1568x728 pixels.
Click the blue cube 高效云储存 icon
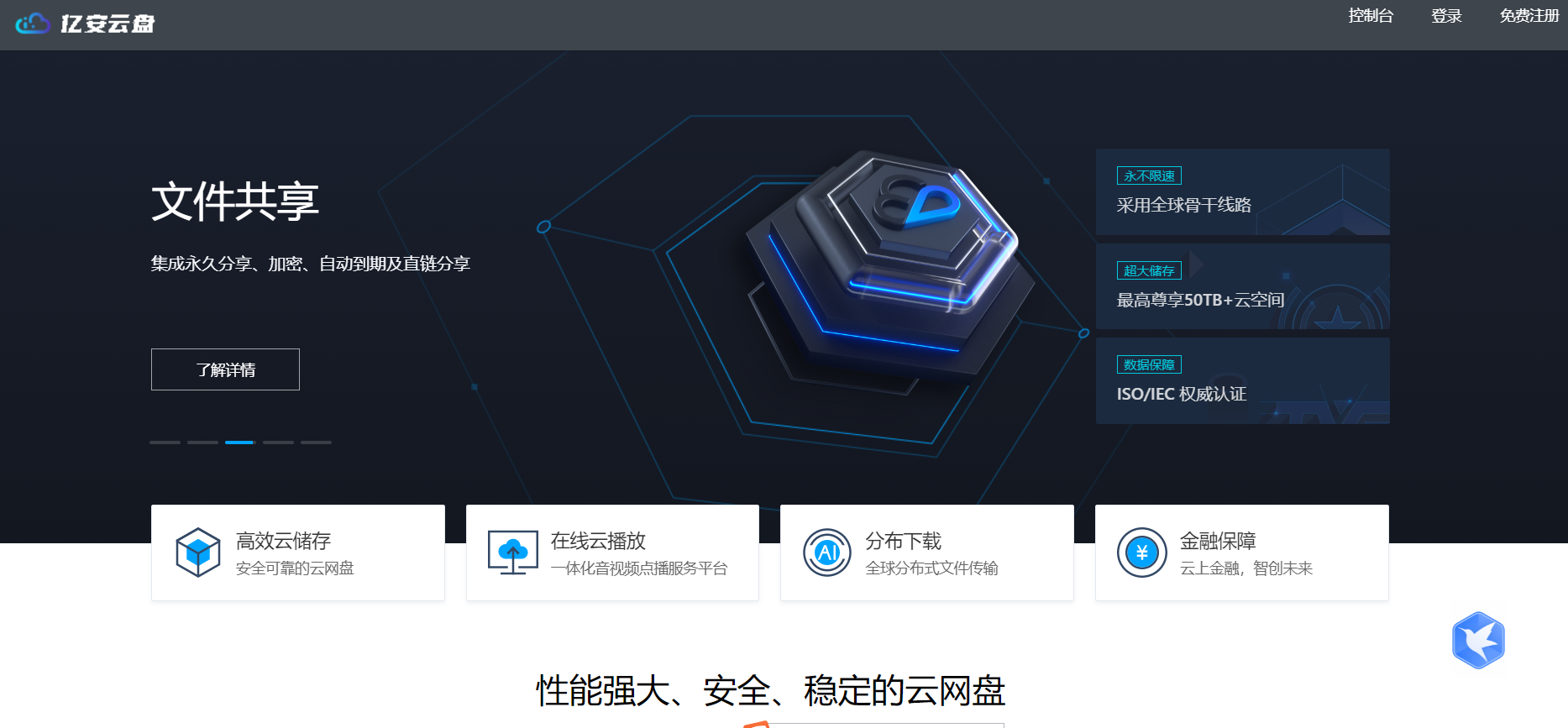point(198,553)
